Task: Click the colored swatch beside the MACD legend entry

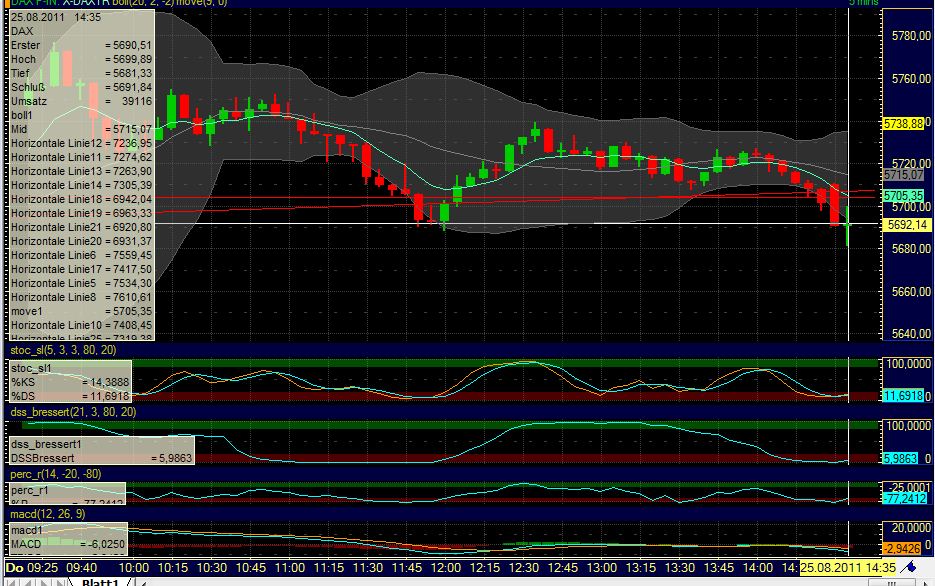Action: pyautogui.click(x=60, y=542)
